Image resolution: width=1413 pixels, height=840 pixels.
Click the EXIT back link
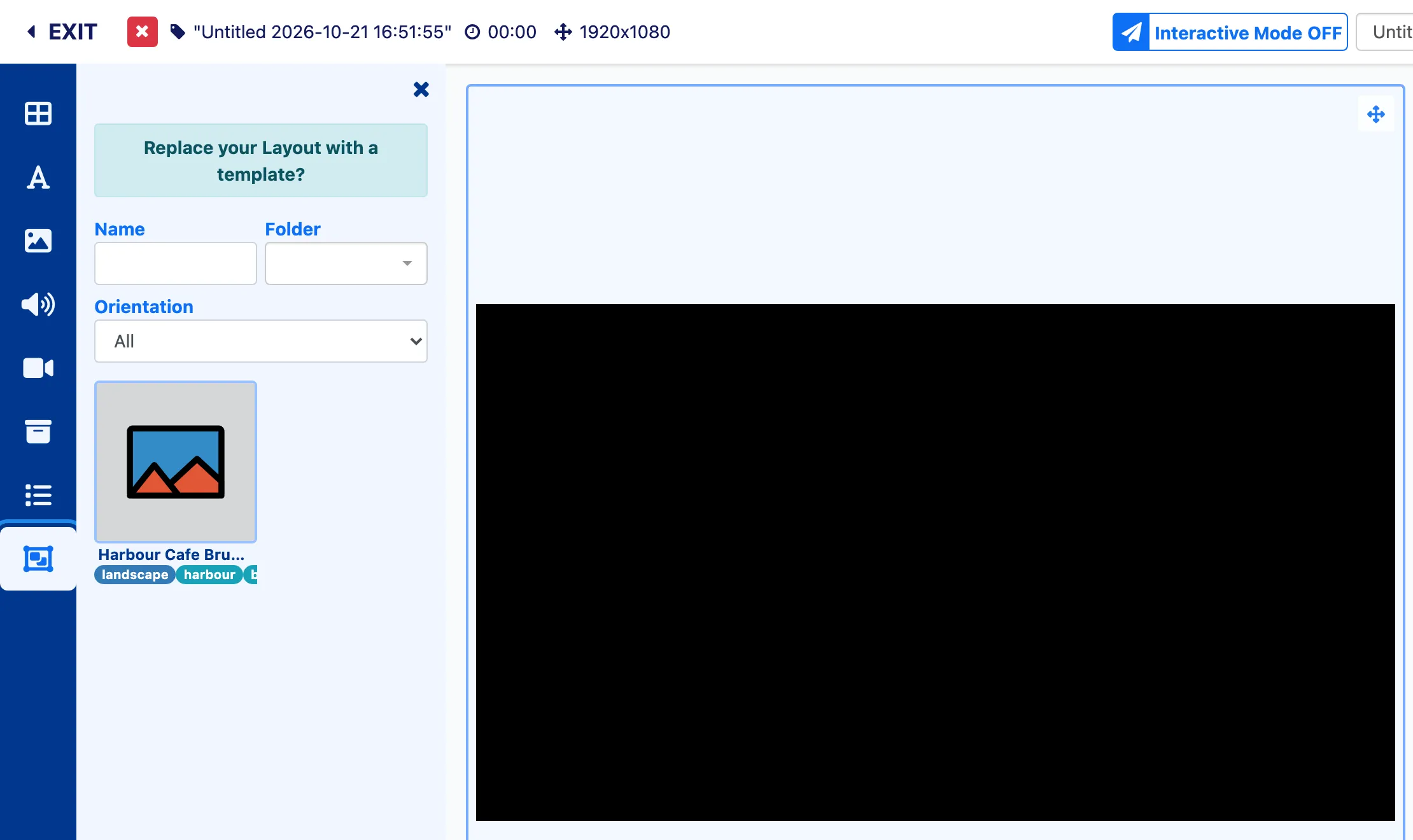62,32
